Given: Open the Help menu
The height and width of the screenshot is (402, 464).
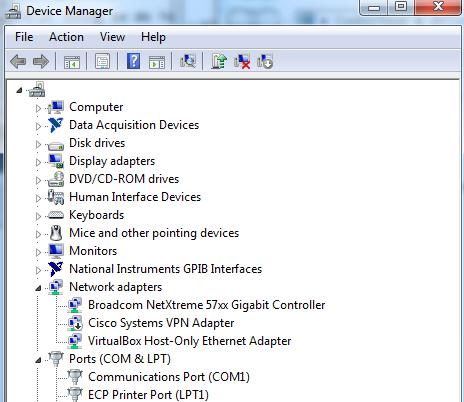Looking at the screenshot, I should 153,37.
